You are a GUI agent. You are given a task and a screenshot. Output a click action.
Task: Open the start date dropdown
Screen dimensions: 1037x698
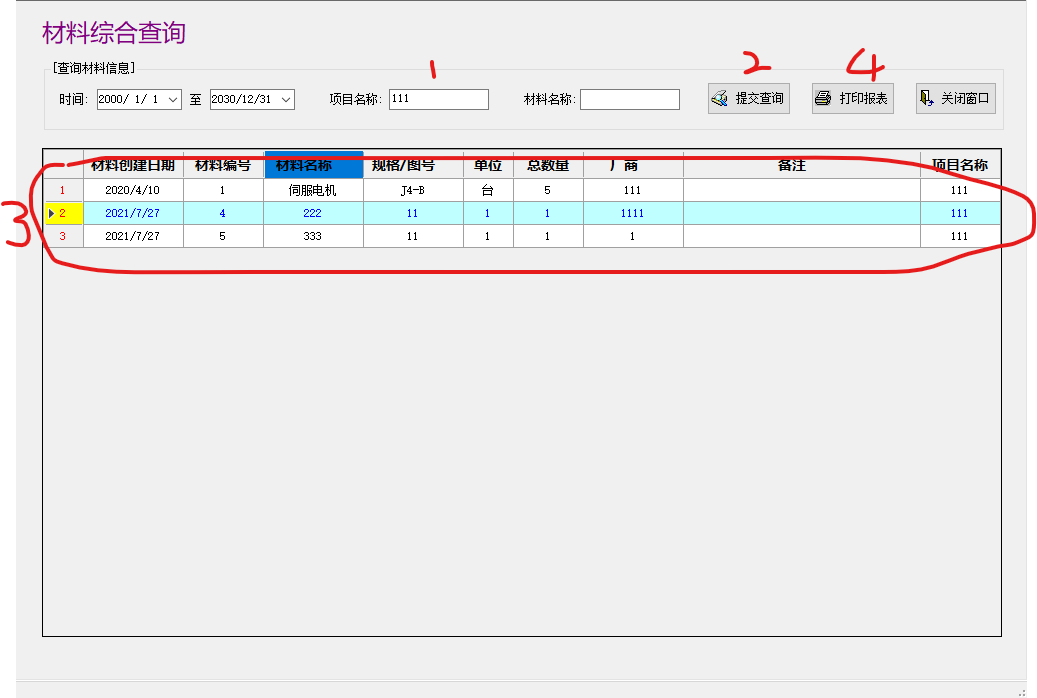[172, 99]
